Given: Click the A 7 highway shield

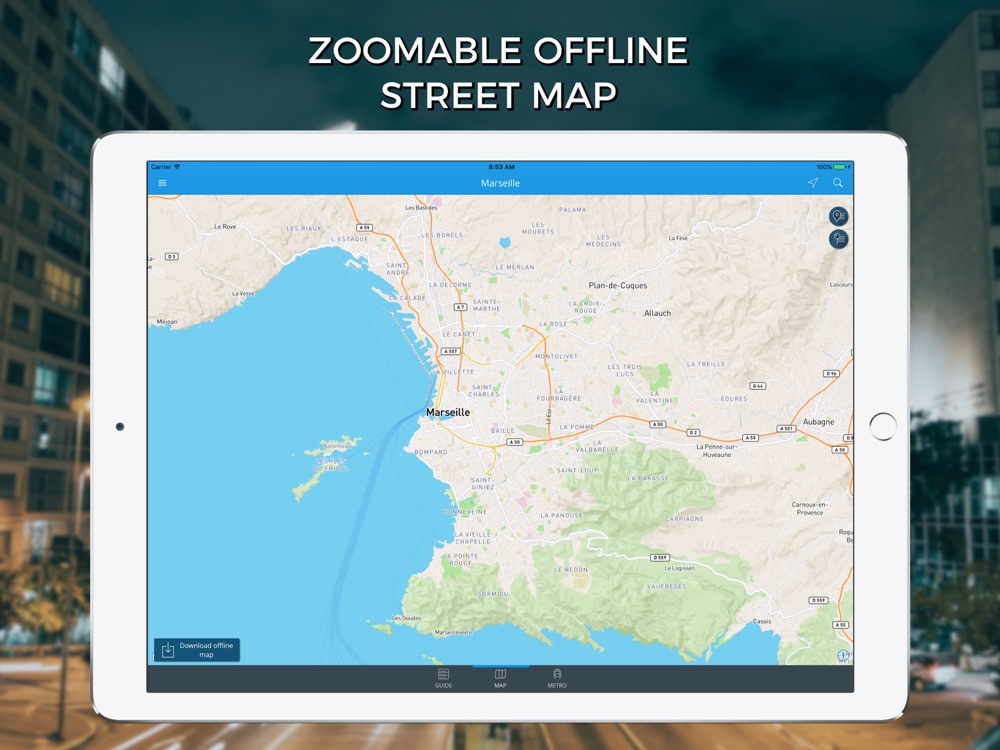Looking at the screenshot, I should pyautogui.click(x=460, y=307).
